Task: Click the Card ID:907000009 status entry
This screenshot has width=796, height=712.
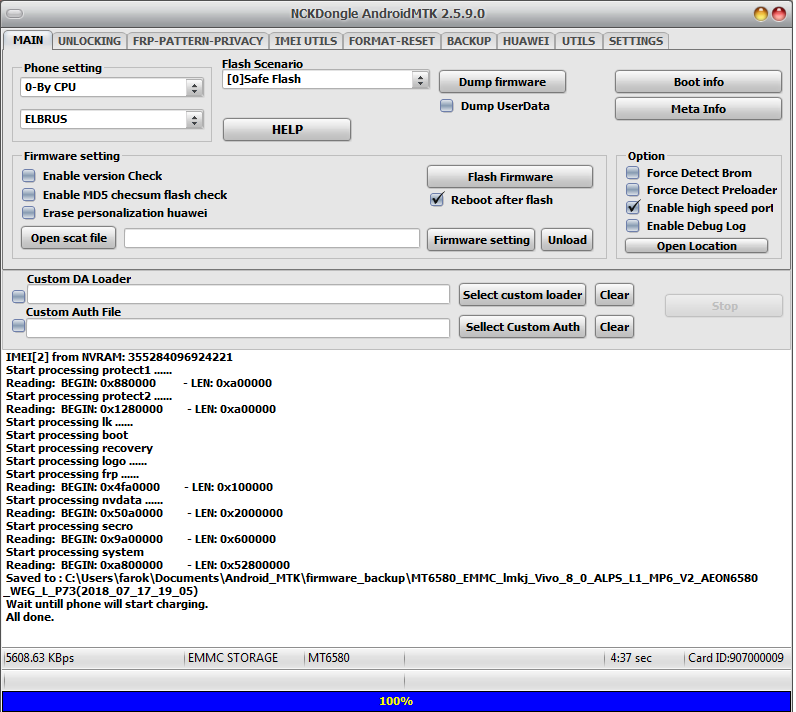Action: click(x=736, y=658)
